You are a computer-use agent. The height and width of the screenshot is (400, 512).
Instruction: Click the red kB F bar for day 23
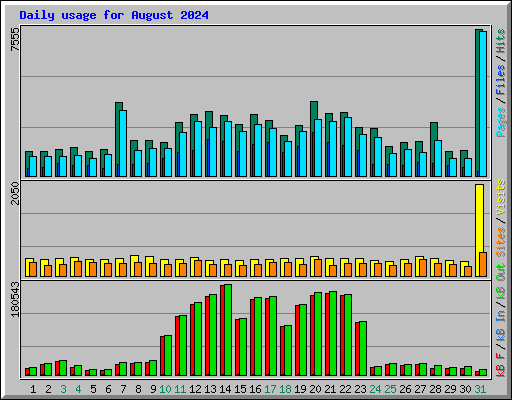pyautogui.click(x=357, y=349)
